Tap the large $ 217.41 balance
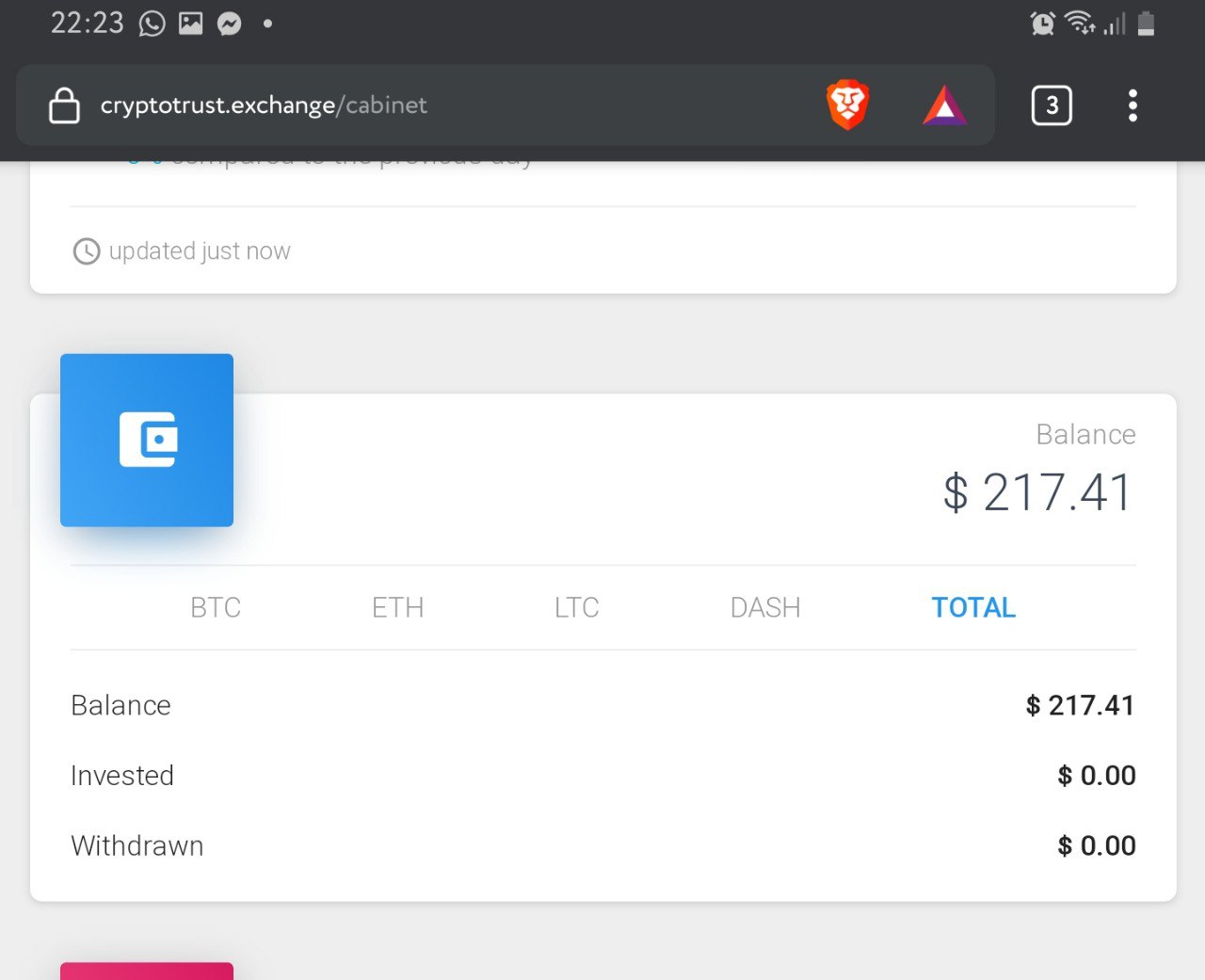The height and width of the screenshot is (980, 1205). click(x=1037, y=492)
